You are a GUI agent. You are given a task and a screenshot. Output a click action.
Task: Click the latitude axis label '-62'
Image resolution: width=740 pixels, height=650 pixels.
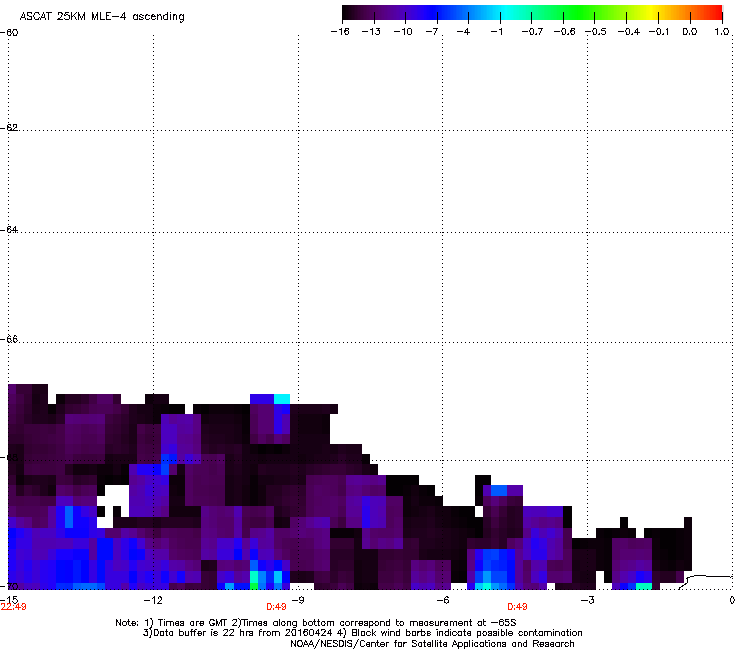click(9, 128)
